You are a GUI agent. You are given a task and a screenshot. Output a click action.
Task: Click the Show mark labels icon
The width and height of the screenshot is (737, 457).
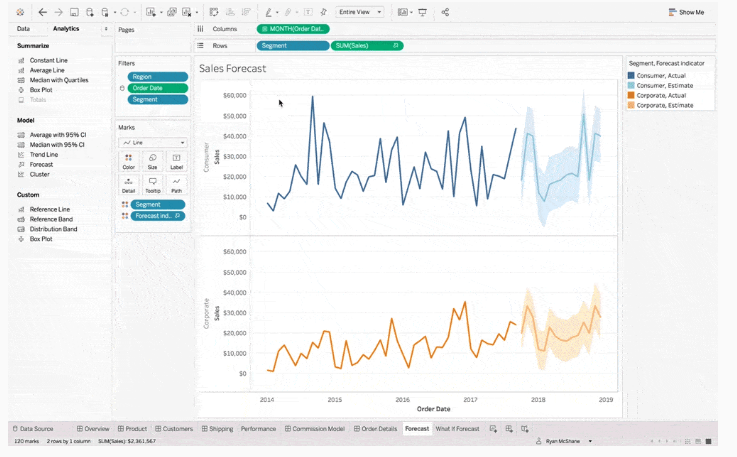tap(308, 12)
